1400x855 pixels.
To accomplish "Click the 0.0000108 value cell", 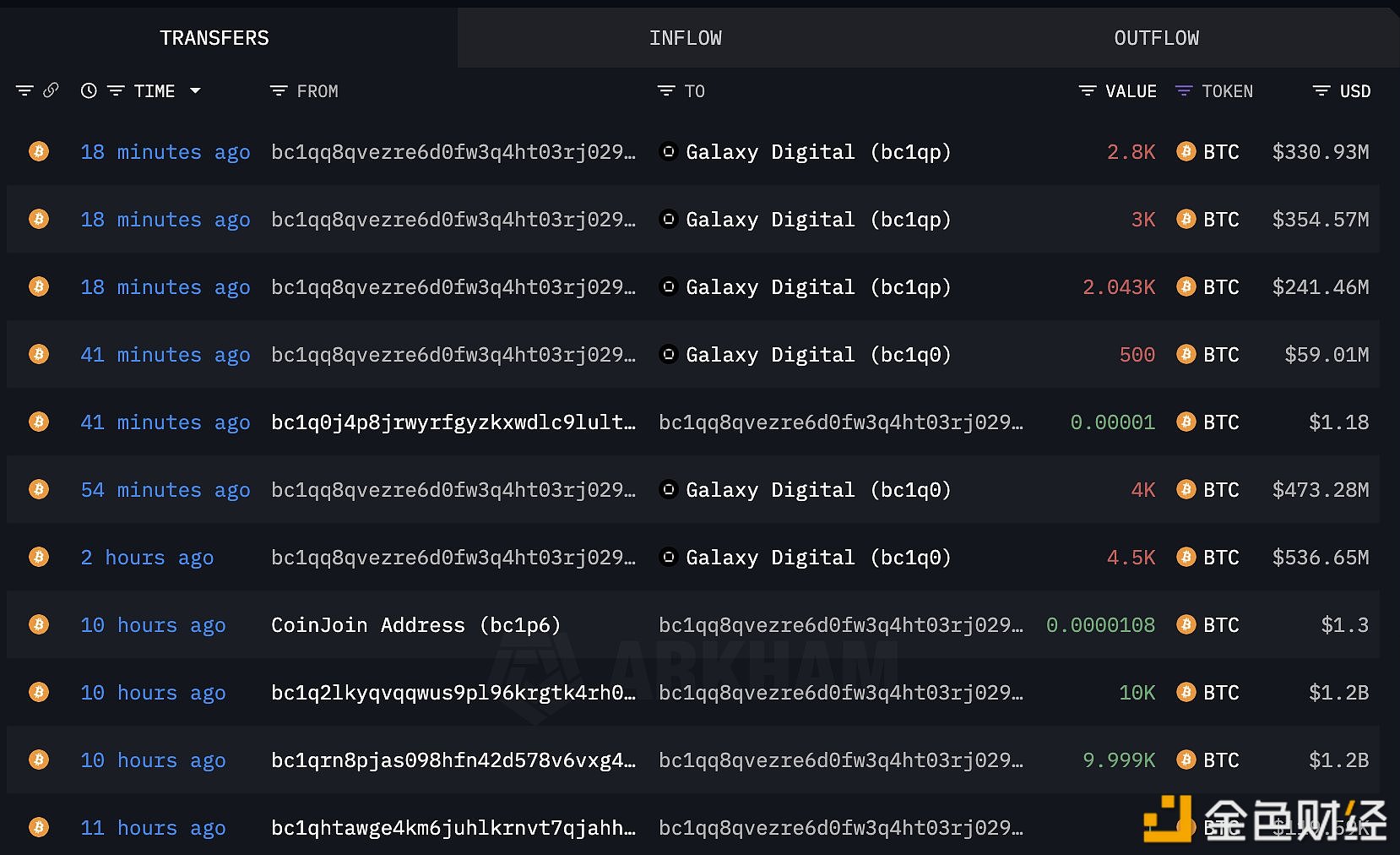I will tap(1100, 624).
